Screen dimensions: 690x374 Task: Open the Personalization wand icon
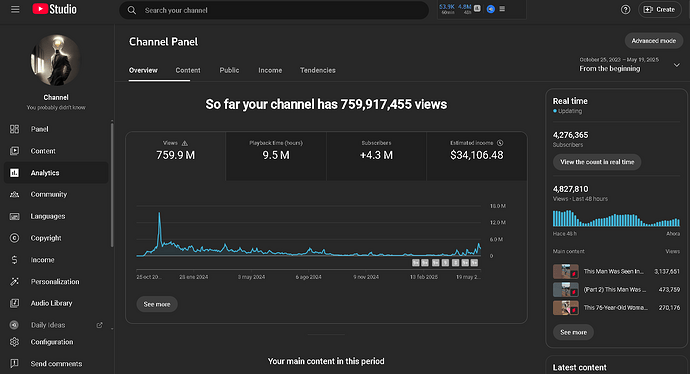pos(15,282)
